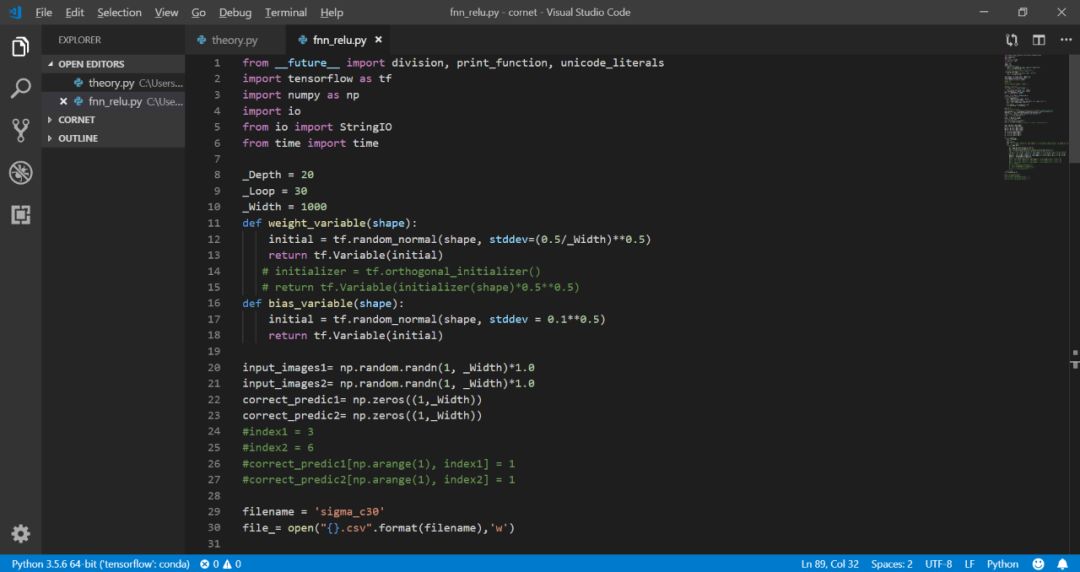Open the Selection menu
The image size is (1080, 572).
[119, 12]
